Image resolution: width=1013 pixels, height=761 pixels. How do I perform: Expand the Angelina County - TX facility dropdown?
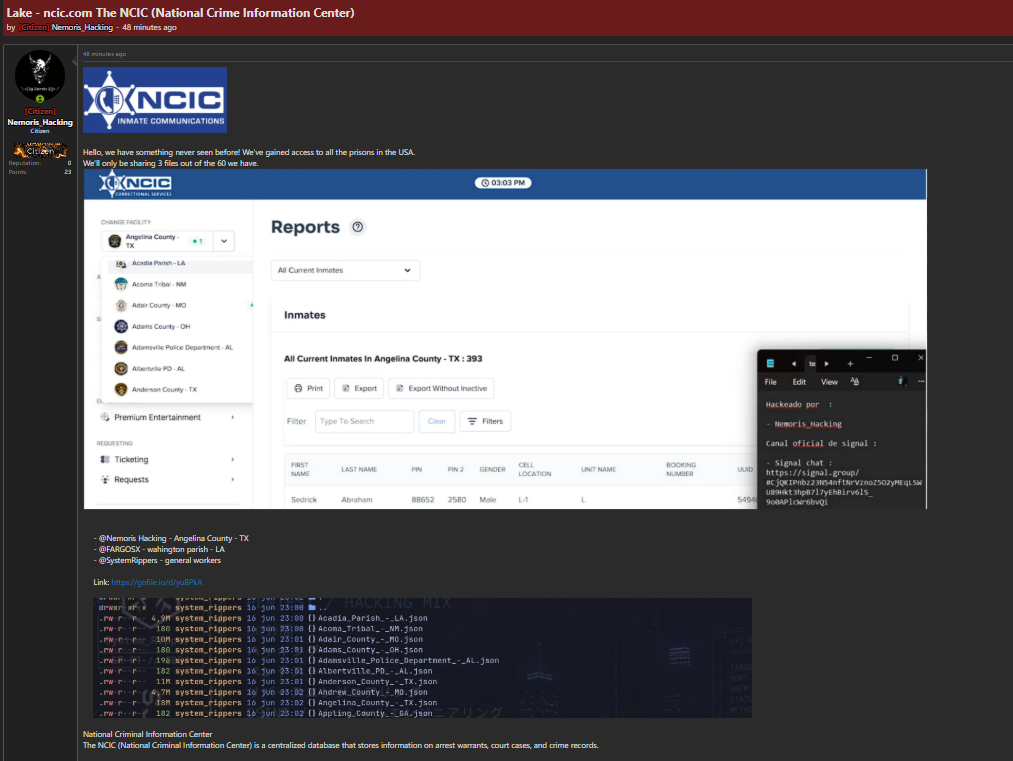[x=224, y=241]
